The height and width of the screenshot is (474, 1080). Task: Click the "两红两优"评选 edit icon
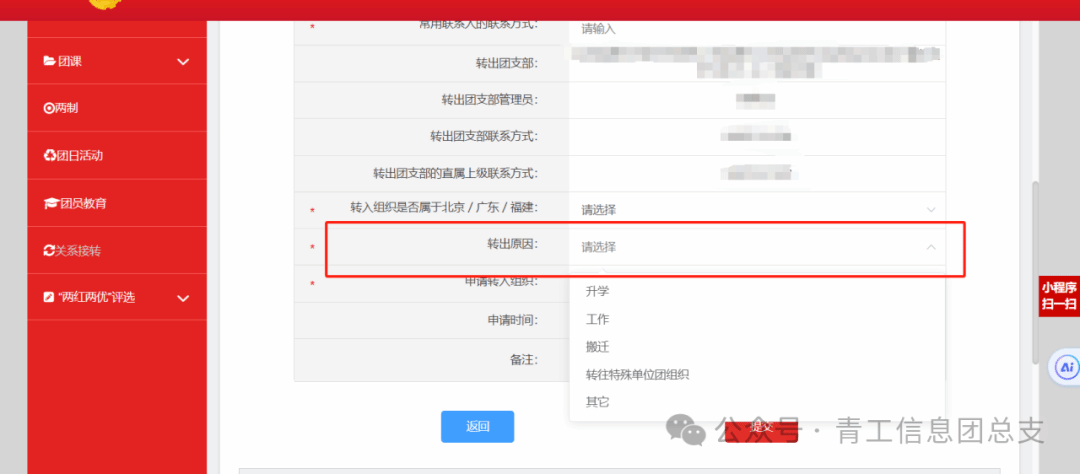49,298
